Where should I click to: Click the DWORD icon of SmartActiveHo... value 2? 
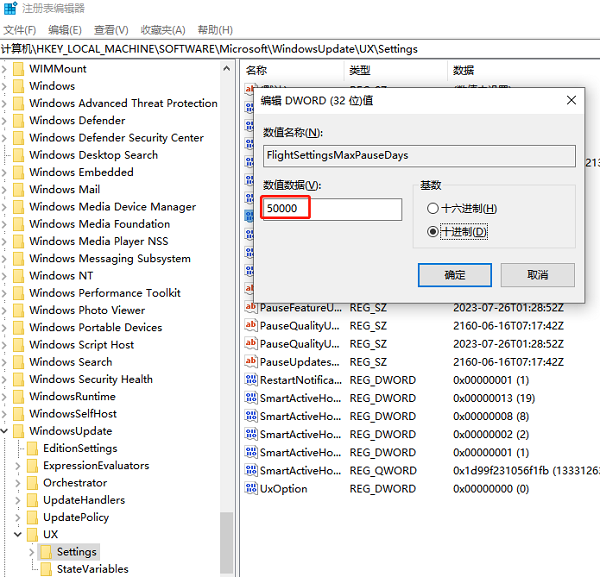tap(251, 434)
